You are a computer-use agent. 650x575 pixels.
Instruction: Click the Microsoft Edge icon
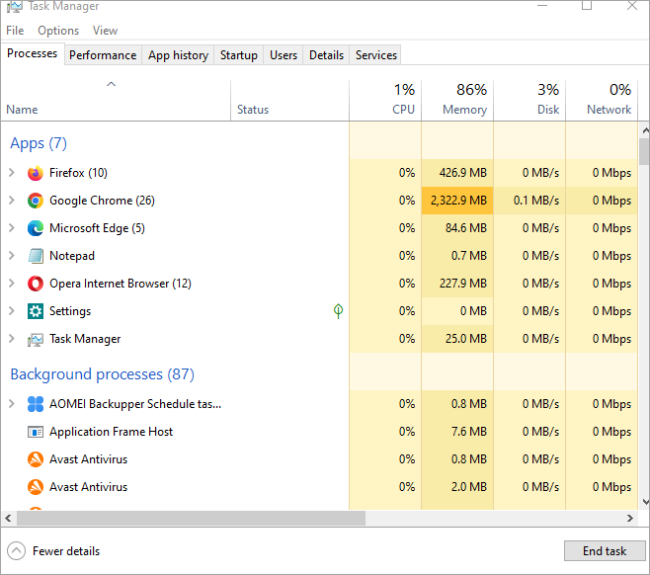coord(35,228)
